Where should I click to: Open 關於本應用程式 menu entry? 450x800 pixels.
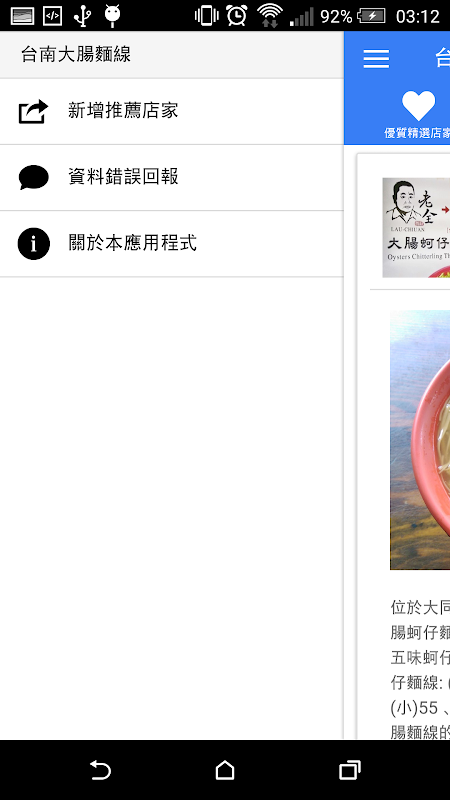[x=171, y=244]
